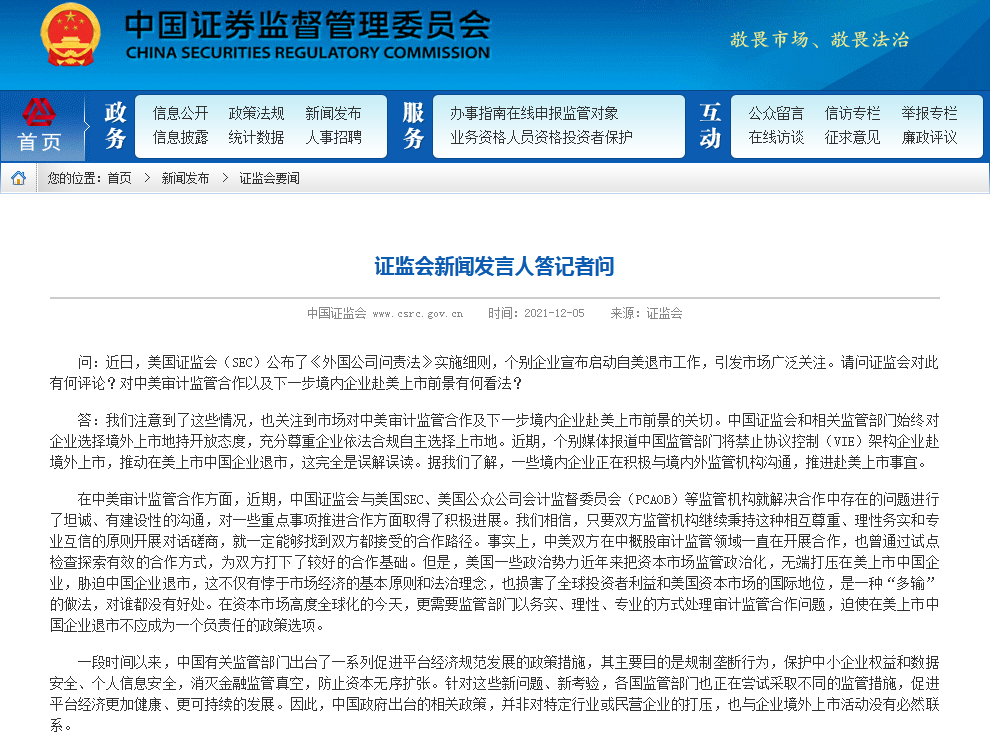Click the national emblem logo
Image resolution: width=990 pixels, height=737 pixels.
(x=70, y=35)
